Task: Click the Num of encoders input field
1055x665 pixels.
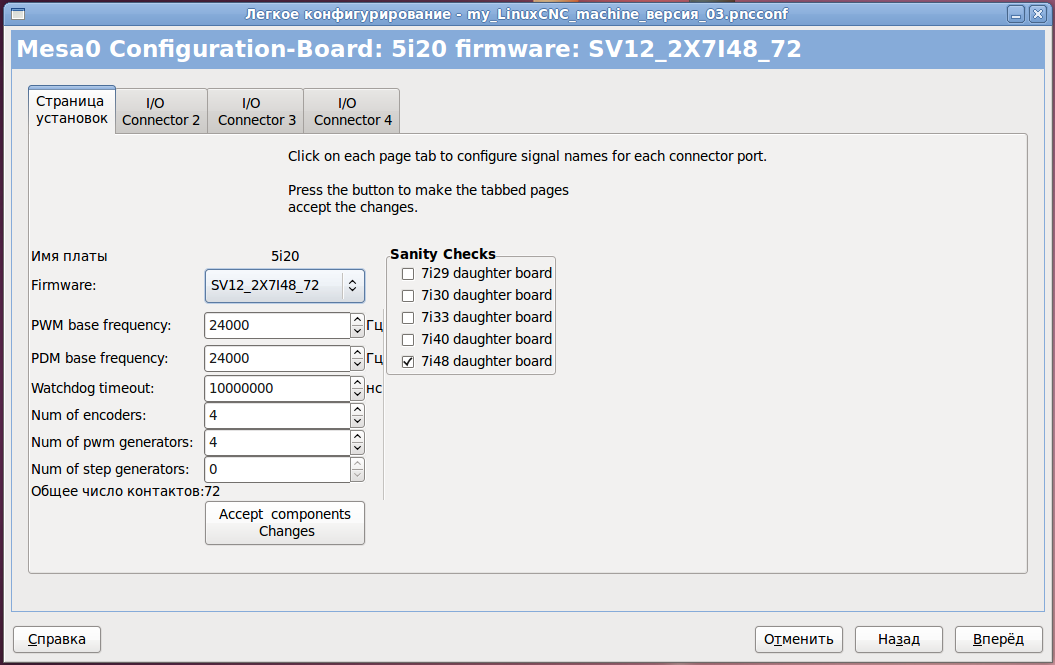Action: coord(277,415)
